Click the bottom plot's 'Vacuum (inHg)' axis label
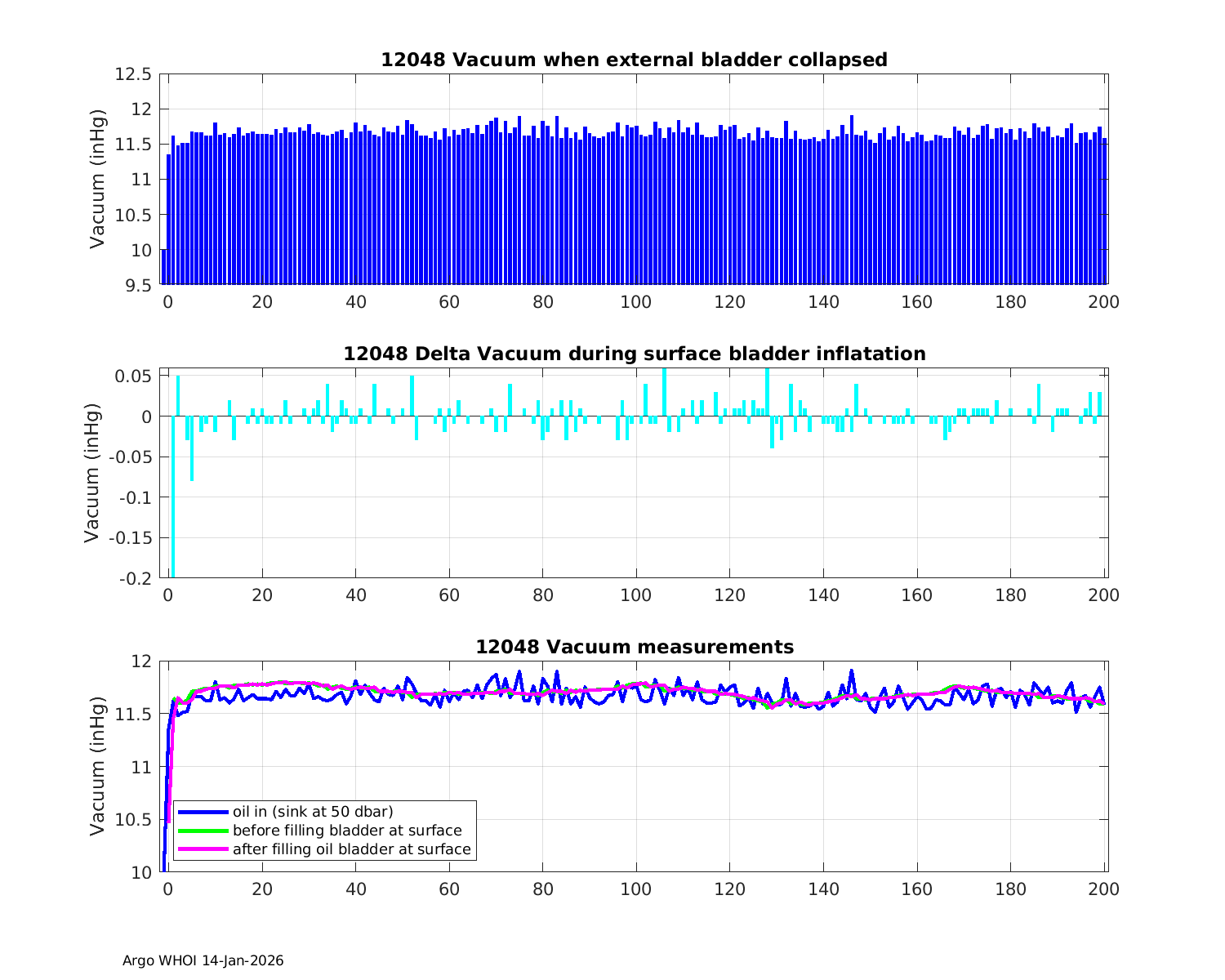 pos(98,766)
